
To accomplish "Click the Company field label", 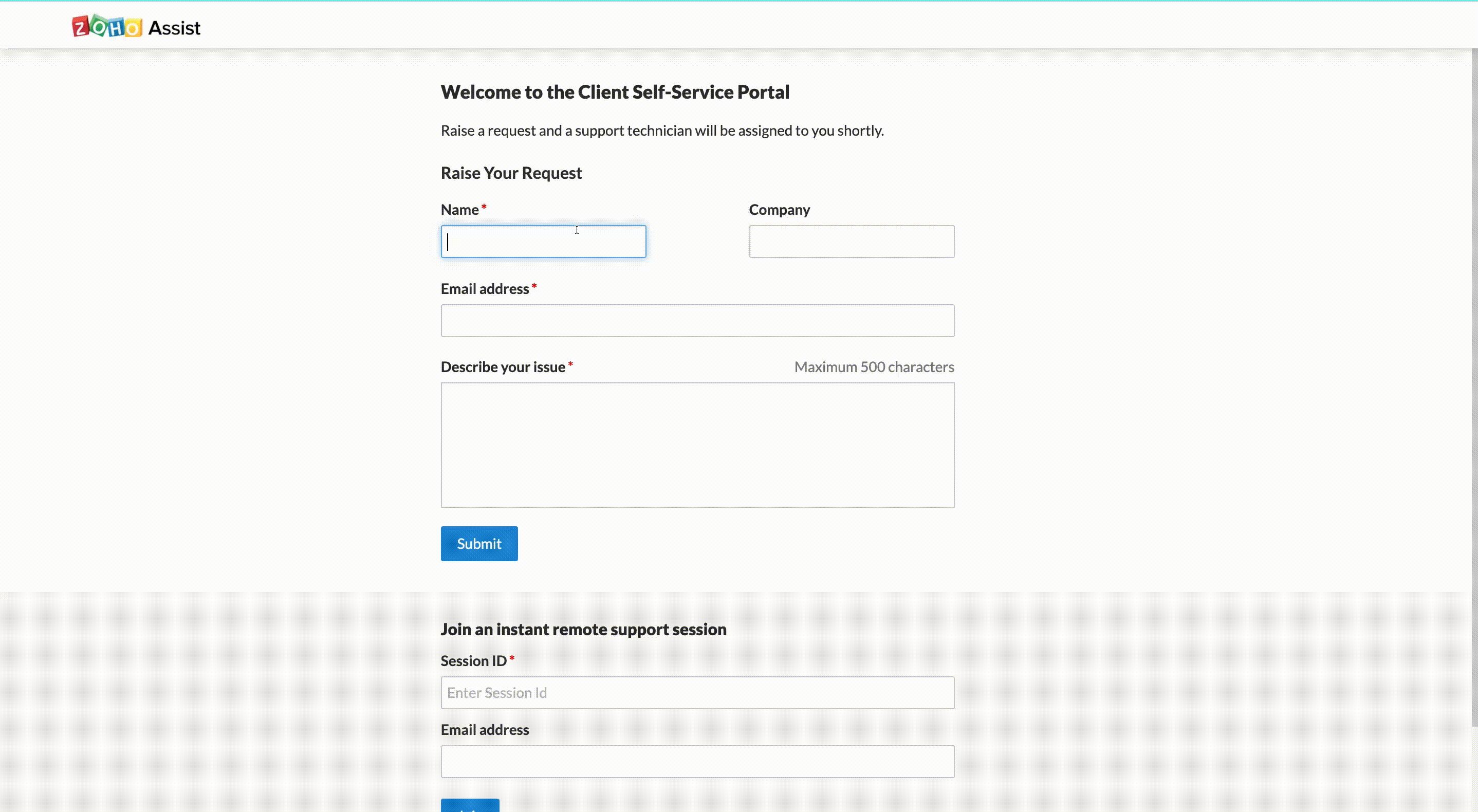I will click(779, 210).
